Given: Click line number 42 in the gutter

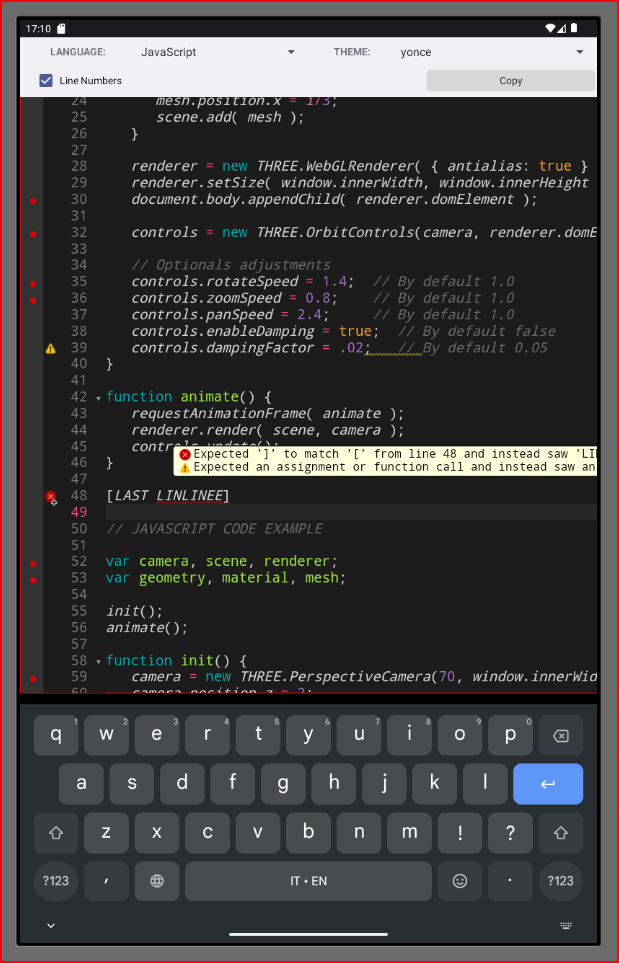Looking at the screenshot, I should pyautogui.click(x=79, y=397).
